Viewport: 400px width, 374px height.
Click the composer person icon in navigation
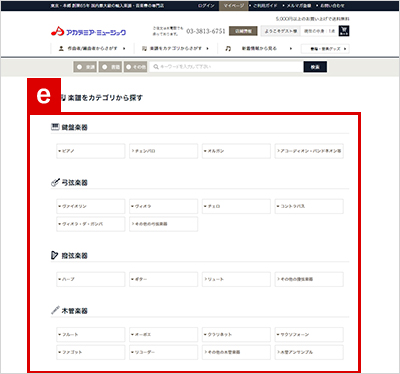(x=61, y=49)
